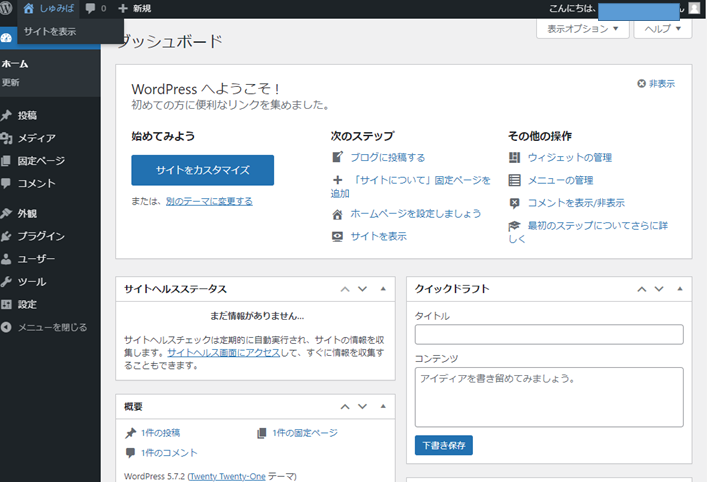Image resolution: width=707 pixels, height=482 pixels.
Task: Toggle the クイックドラフト panel triangle
Action: pos(678,289)
